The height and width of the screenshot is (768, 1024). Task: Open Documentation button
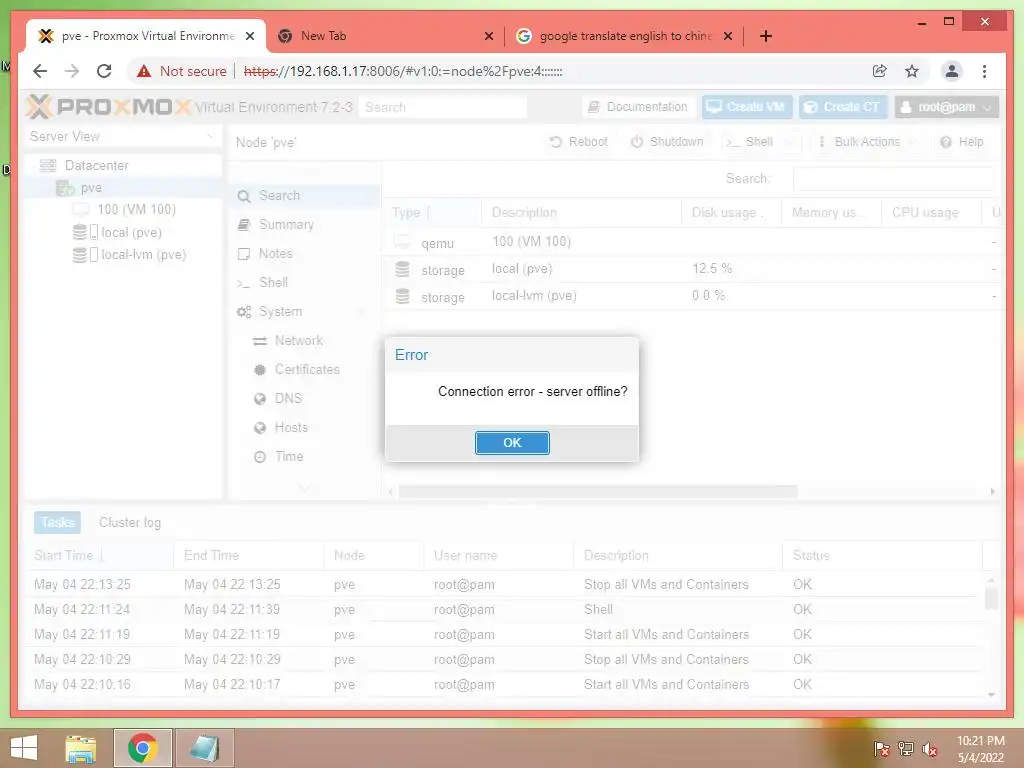[x=638, y=107]
